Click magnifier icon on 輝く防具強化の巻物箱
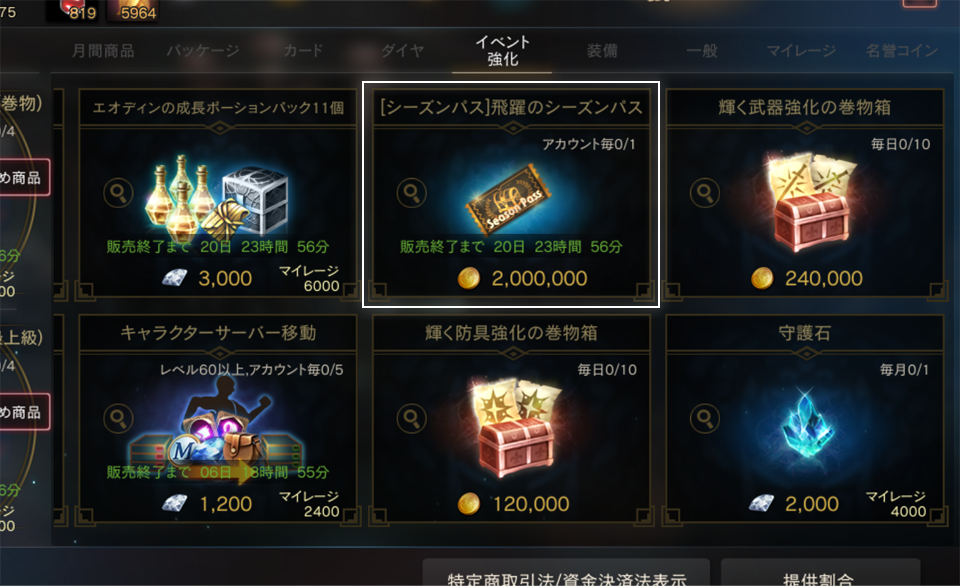The height and width of the screenshot is (586, 960). pyautogui.click(x=411, y=418)
